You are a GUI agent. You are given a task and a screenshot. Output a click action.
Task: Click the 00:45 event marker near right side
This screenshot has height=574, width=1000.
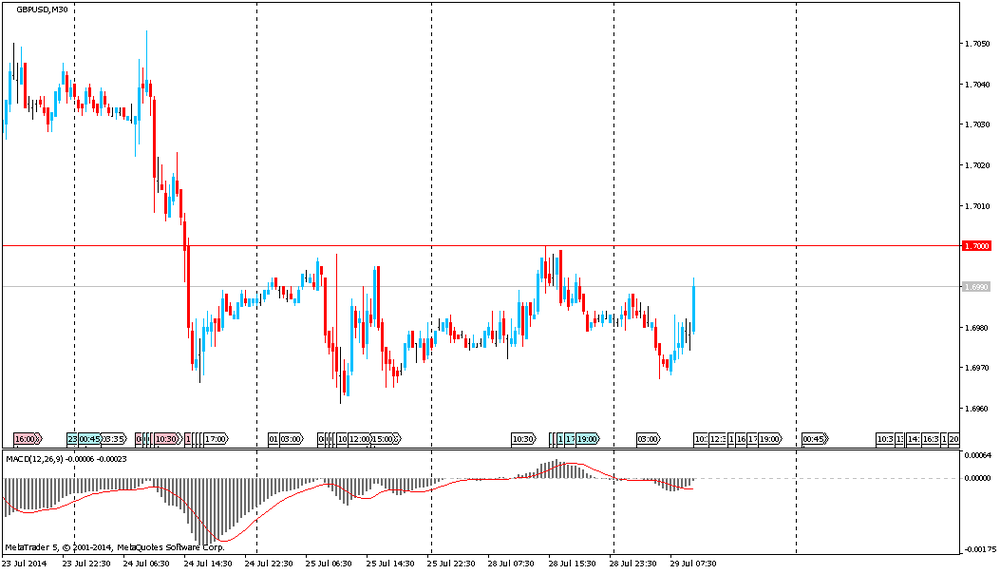coord(814,439)
